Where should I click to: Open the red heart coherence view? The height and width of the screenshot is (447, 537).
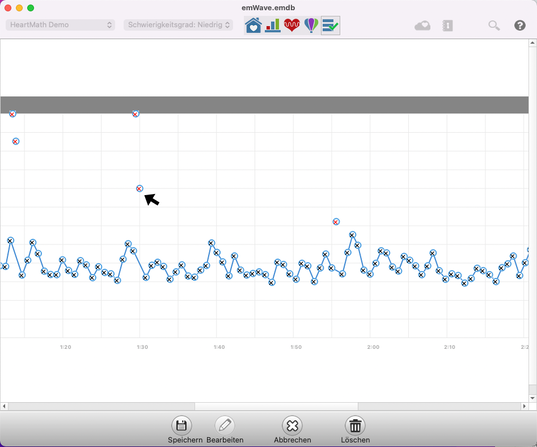[x=292, y=25]
